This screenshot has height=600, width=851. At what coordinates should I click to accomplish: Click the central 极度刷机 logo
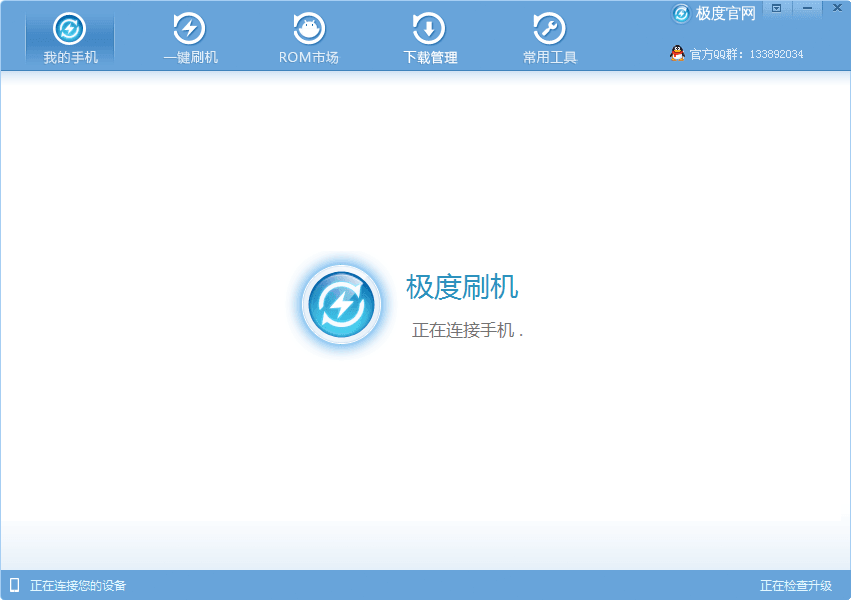[341, 304]
